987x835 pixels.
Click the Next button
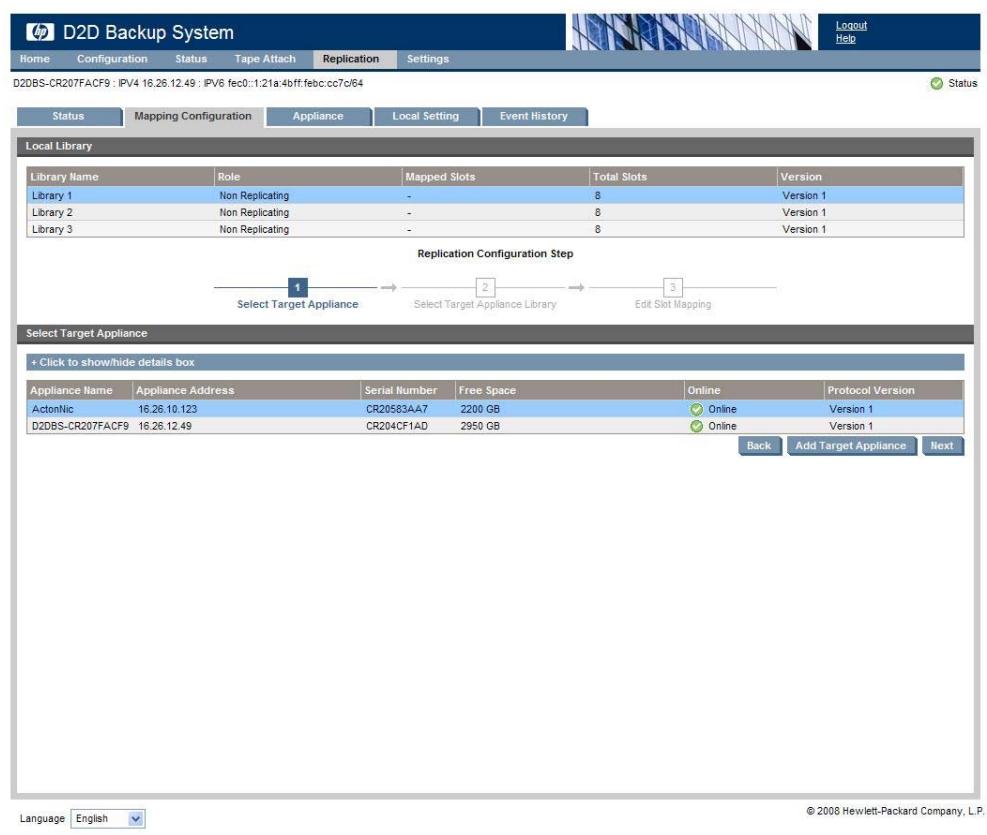coord(942,446)
